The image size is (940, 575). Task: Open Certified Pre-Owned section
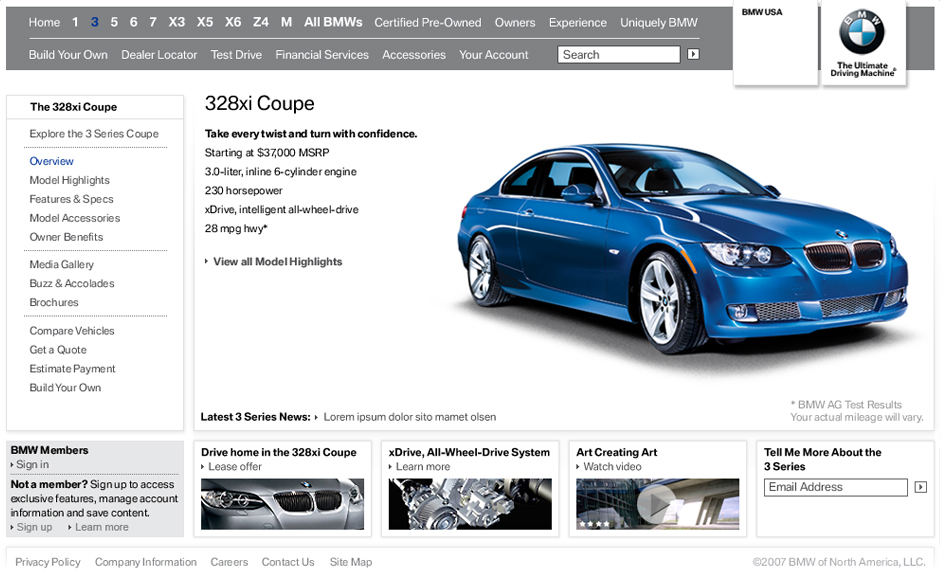pyautogui.click(x=427, y=23)
